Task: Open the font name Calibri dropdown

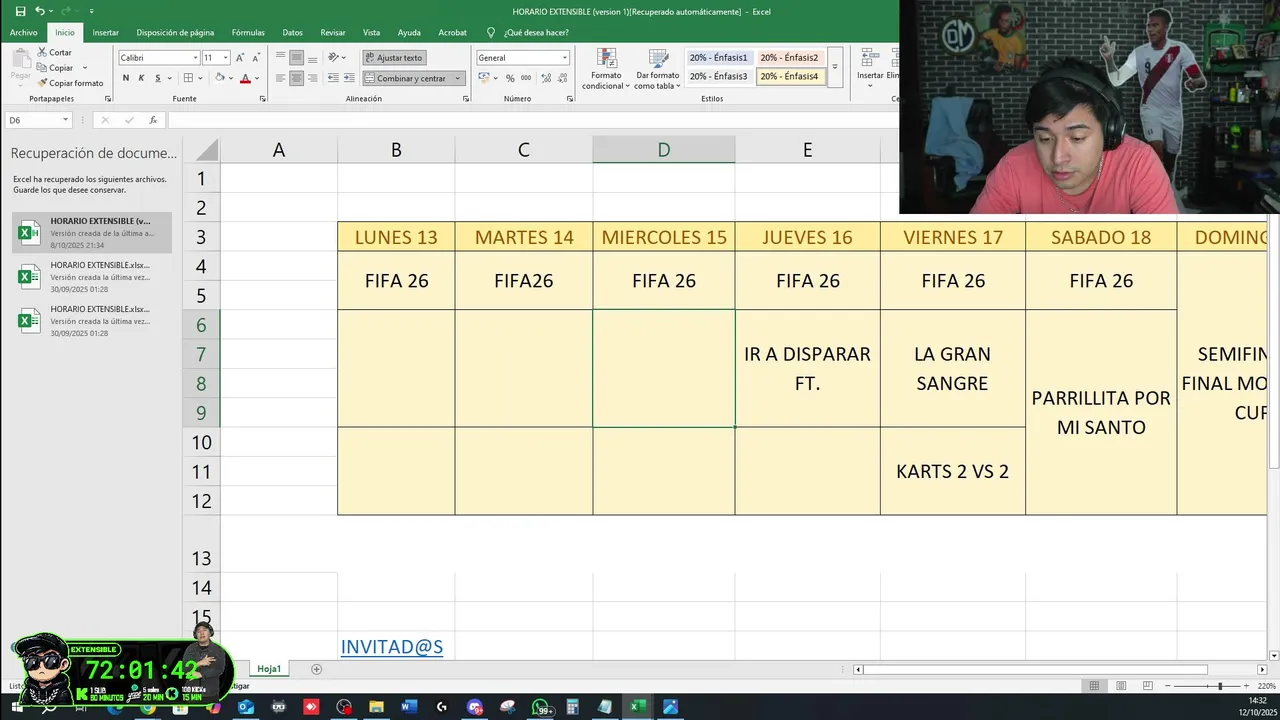Action: tap(194, 58)
